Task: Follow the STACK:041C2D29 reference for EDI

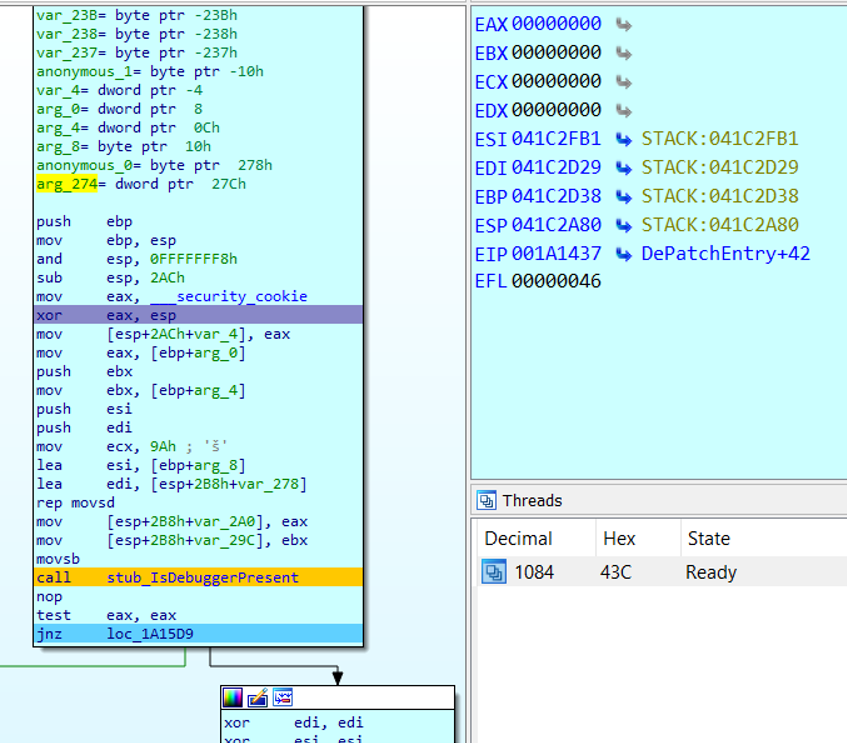Action: pyautogui.click(x=720, y=168)
